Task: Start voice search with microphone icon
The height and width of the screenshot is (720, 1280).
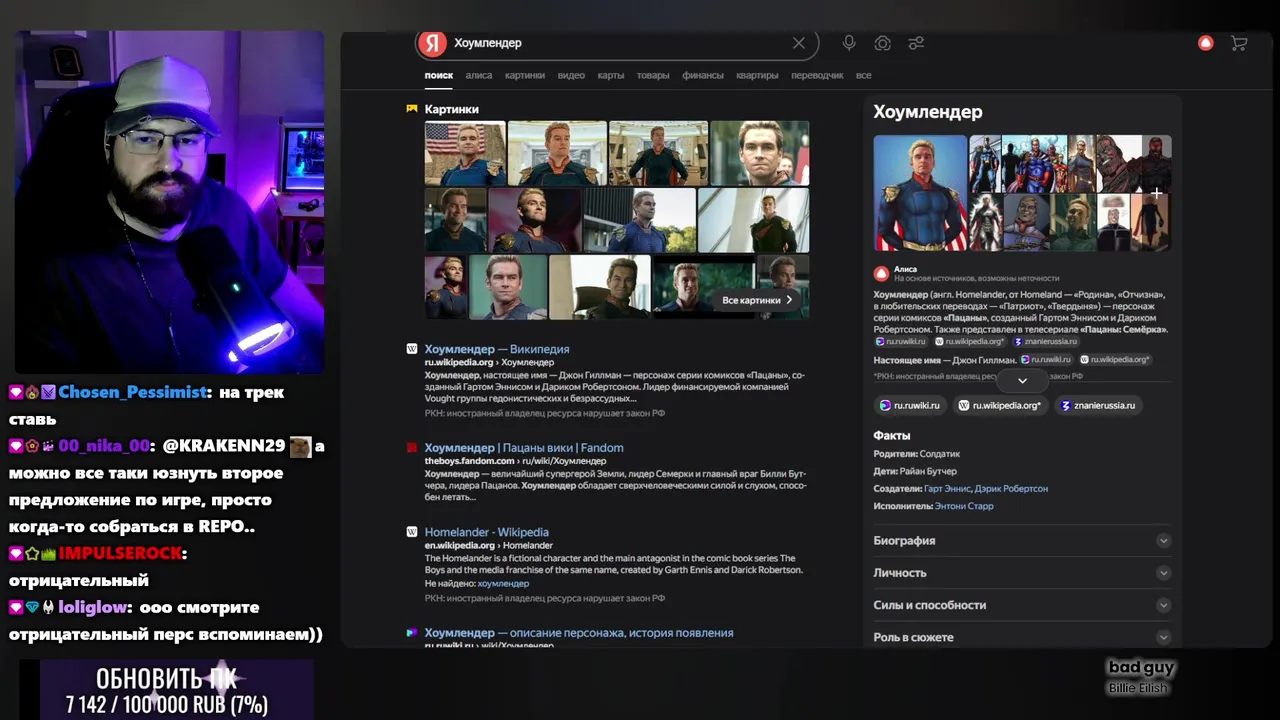Action: pyautogui.click(x=849, y=43)
